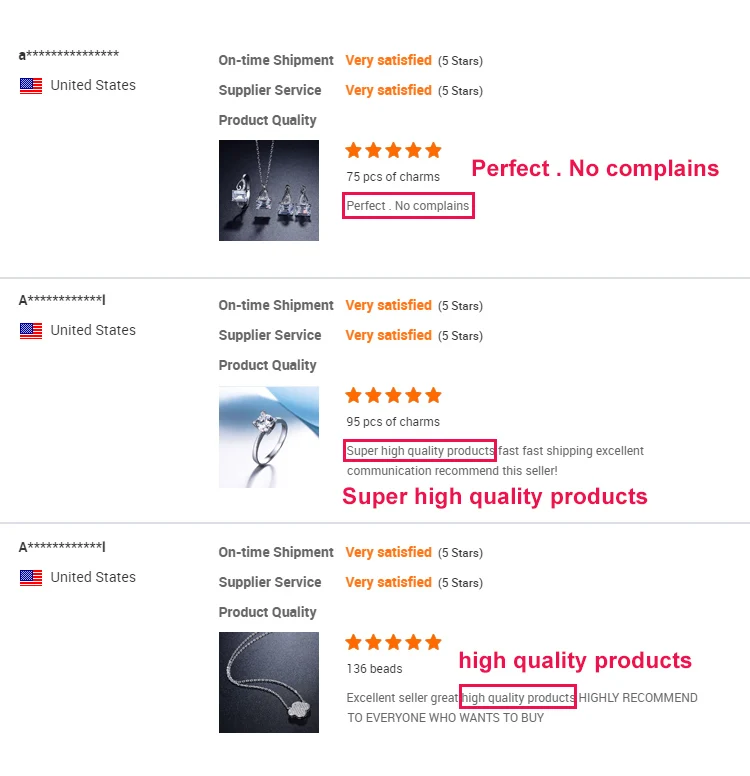Click the star rating above '95 pcs of charms'
750x776 pixels.
pyautogui.click(x=393, y=396)
